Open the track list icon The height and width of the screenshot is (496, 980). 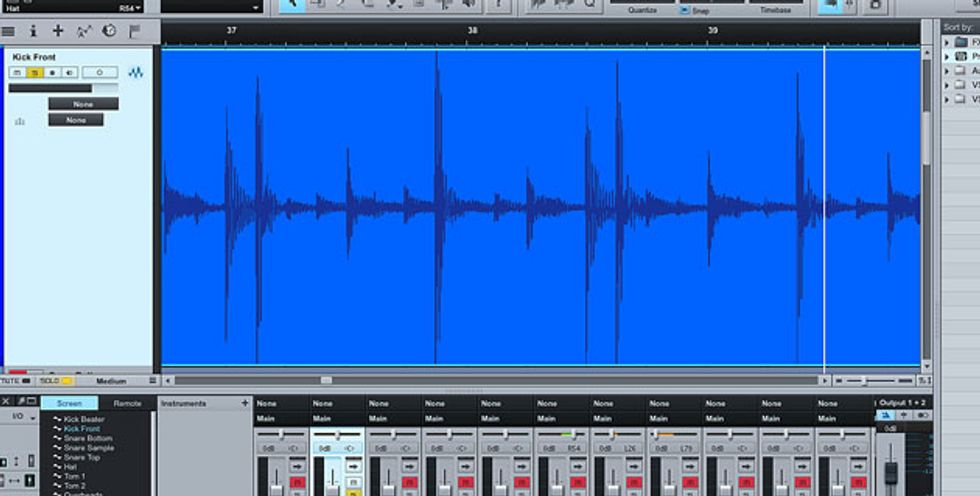coord(9,31)
